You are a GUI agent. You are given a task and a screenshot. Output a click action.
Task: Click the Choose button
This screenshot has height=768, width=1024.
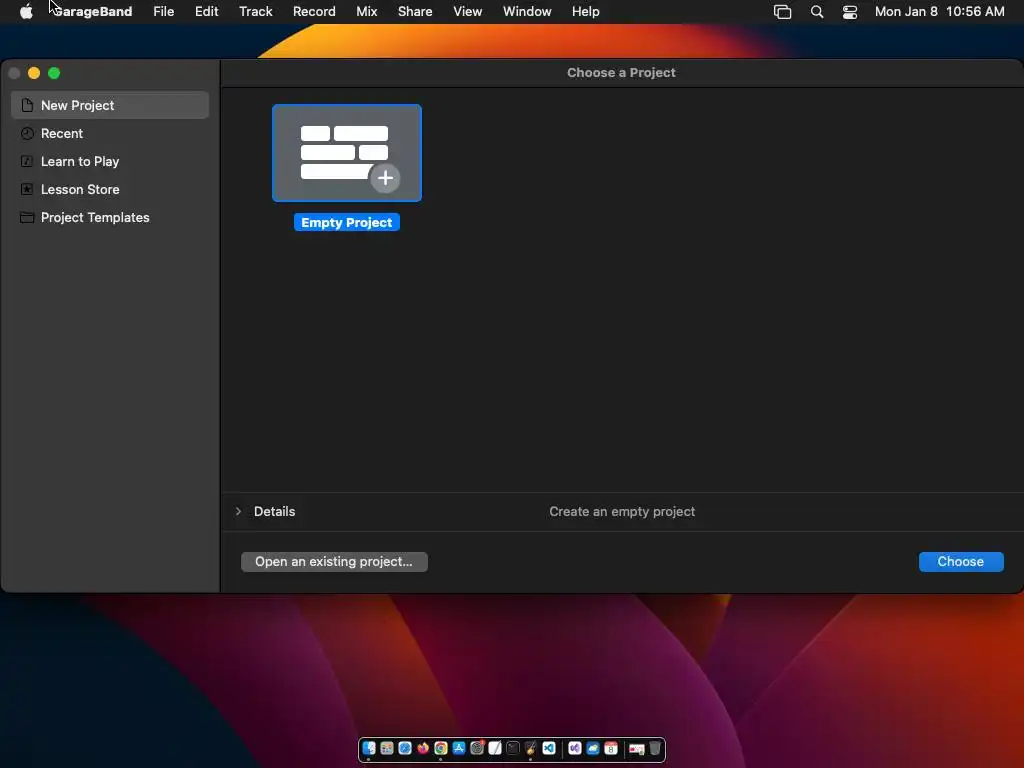pyautogui.click(x=961, y=562)
